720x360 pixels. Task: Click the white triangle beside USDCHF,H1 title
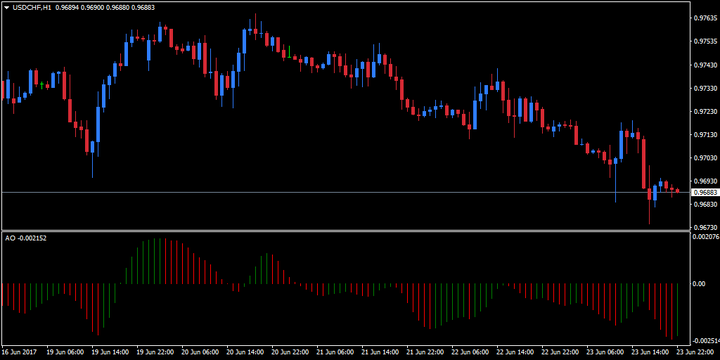tap(6, 8)
